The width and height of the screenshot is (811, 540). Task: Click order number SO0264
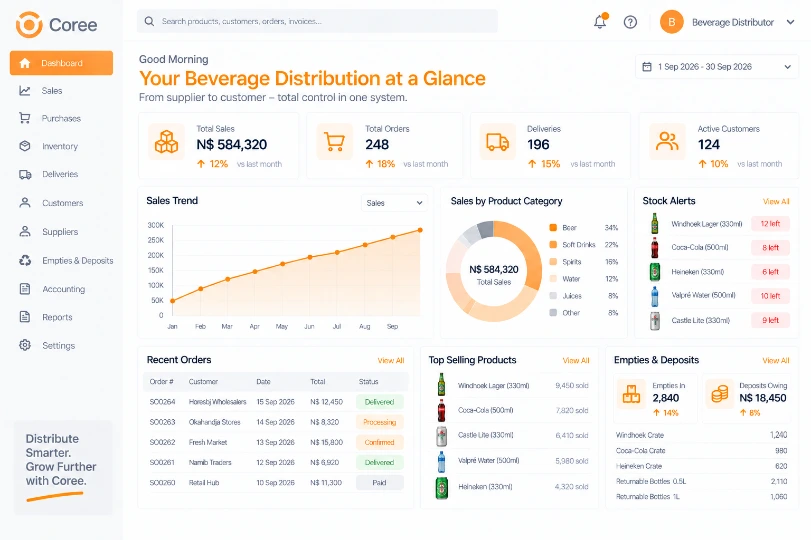coord(162,402)
